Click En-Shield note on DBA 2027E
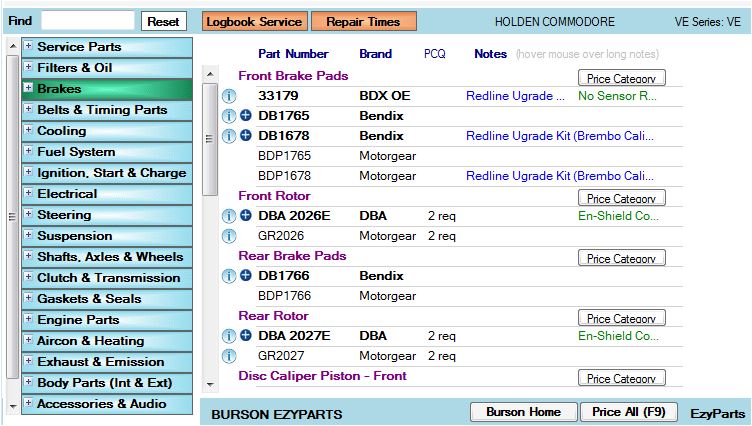This screenshot has height=426, width=752. (618, 336)
